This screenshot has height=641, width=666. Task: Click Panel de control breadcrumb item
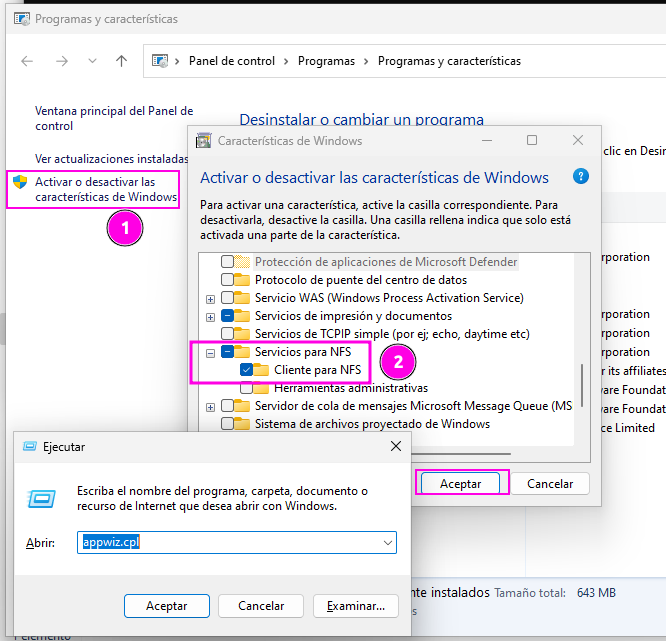click(231, 61)
